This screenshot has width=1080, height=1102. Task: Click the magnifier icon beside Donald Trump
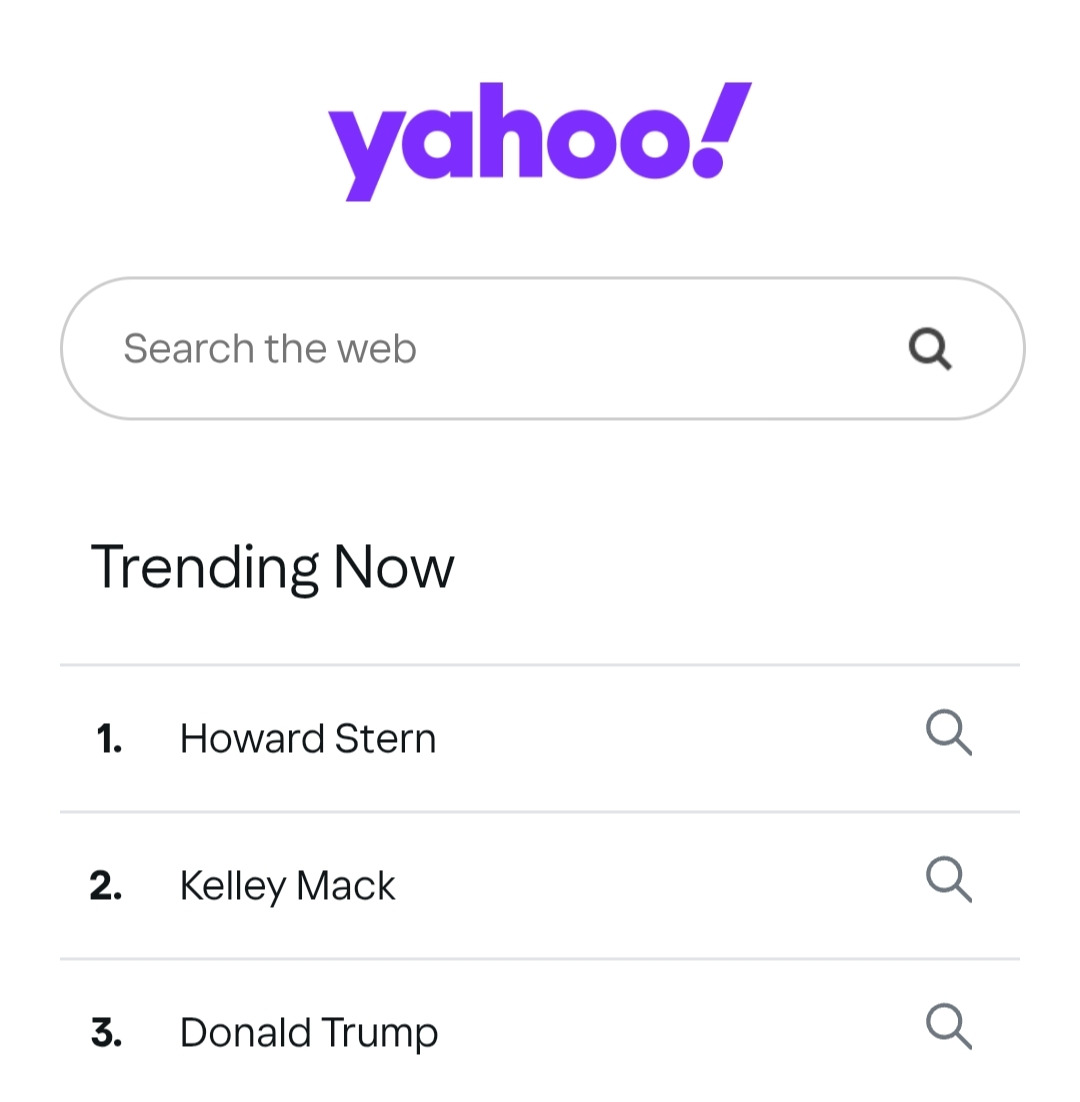(947, 1027)
